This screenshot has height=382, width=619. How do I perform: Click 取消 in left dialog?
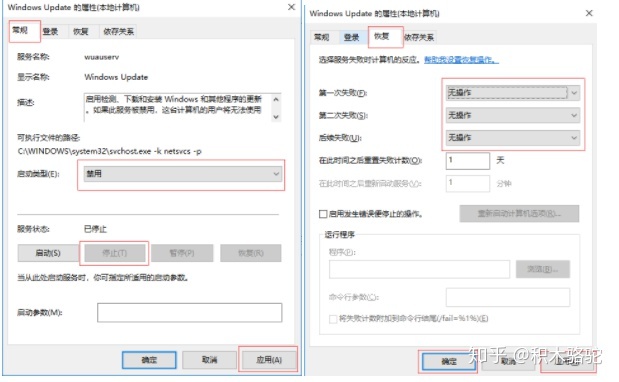click(209, 360)
